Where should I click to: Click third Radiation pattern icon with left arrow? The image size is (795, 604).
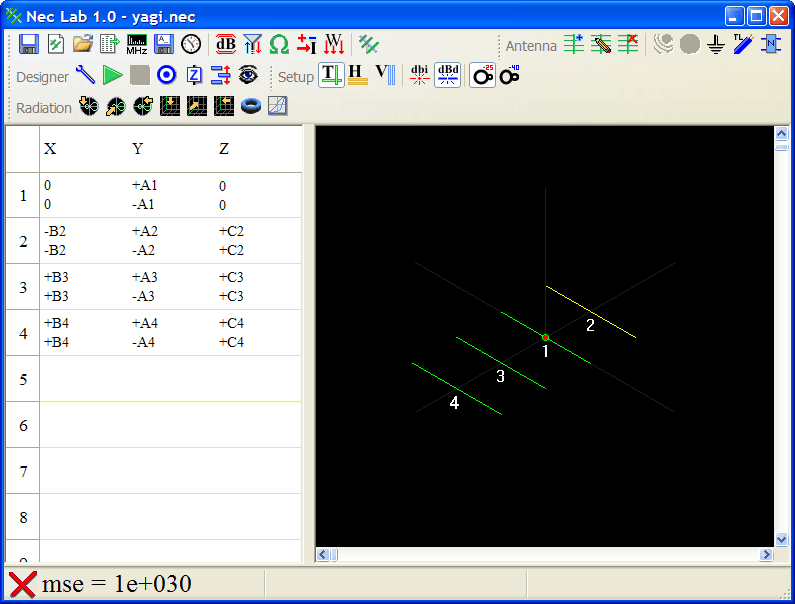click(x=143, y=106)
